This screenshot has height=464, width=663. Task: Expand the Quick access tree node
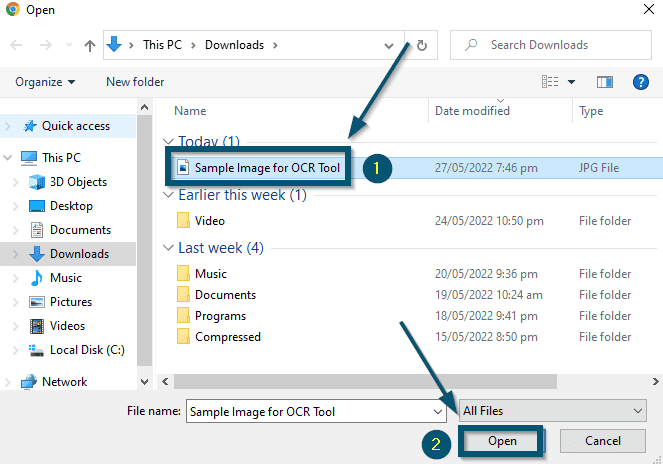[x=9, y=126]
